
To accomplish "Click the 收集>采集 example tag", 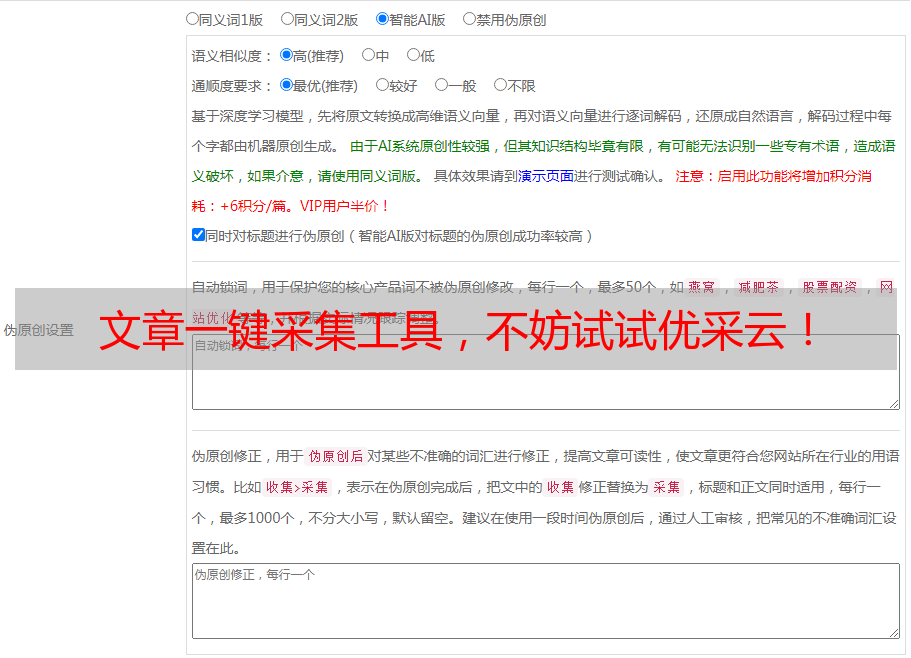I will point(297,488).
